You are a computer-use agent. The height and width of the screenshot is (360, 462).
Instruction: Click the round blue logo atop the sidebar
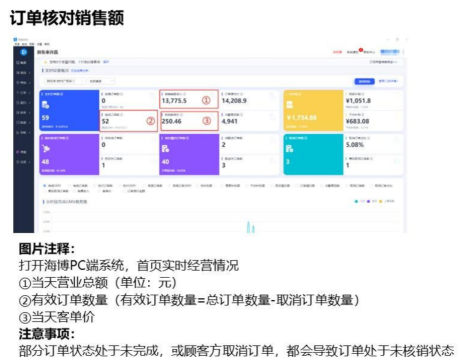point(23,52)
